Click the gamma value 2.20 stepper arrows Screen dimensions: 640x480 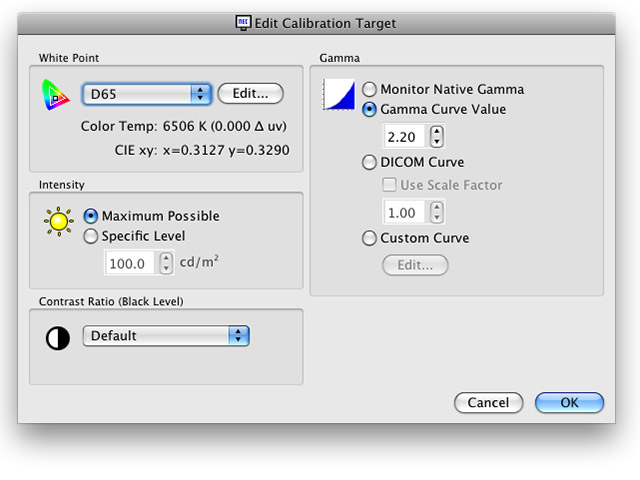(x=436, y=136)
